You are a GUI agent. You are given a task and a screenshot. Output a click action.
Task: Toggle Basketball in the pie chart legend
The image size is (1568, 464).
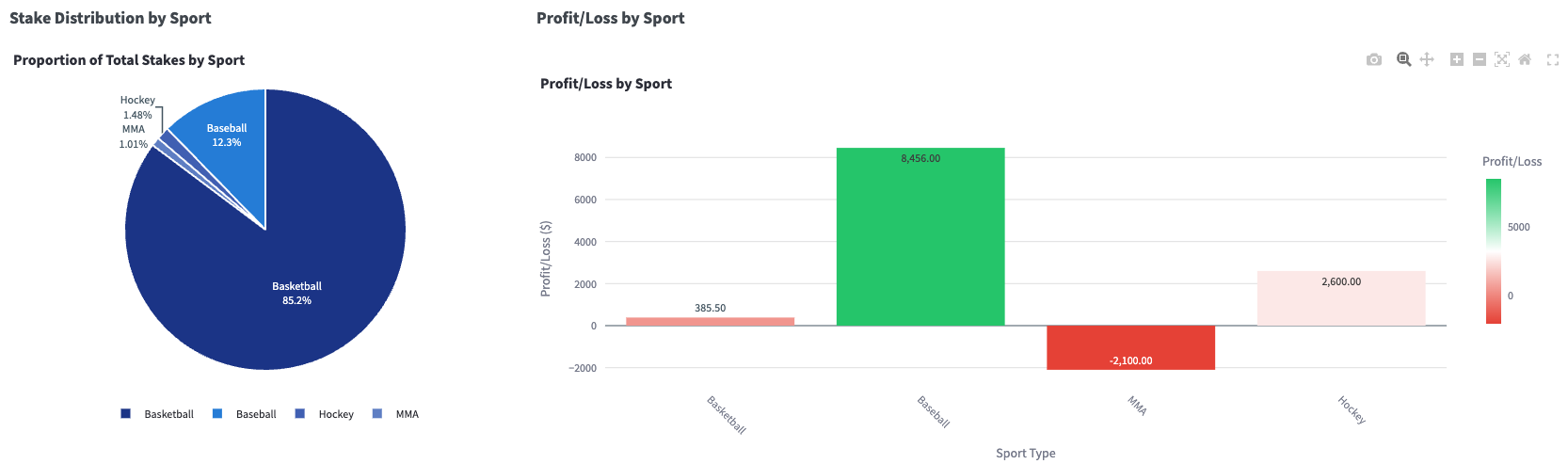158,414
